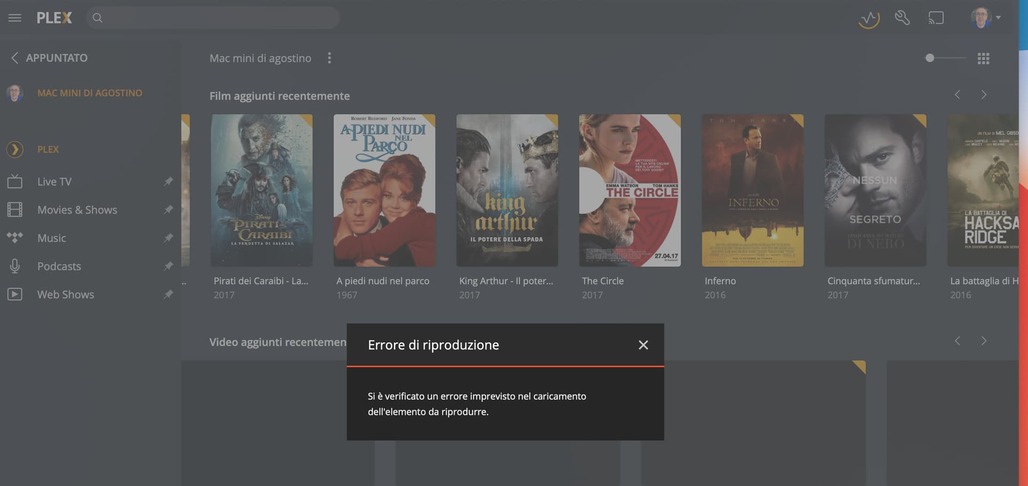Screen dimensions: 1028x486
Task: Click the Music Tidal icon
Action: (14, 237)
